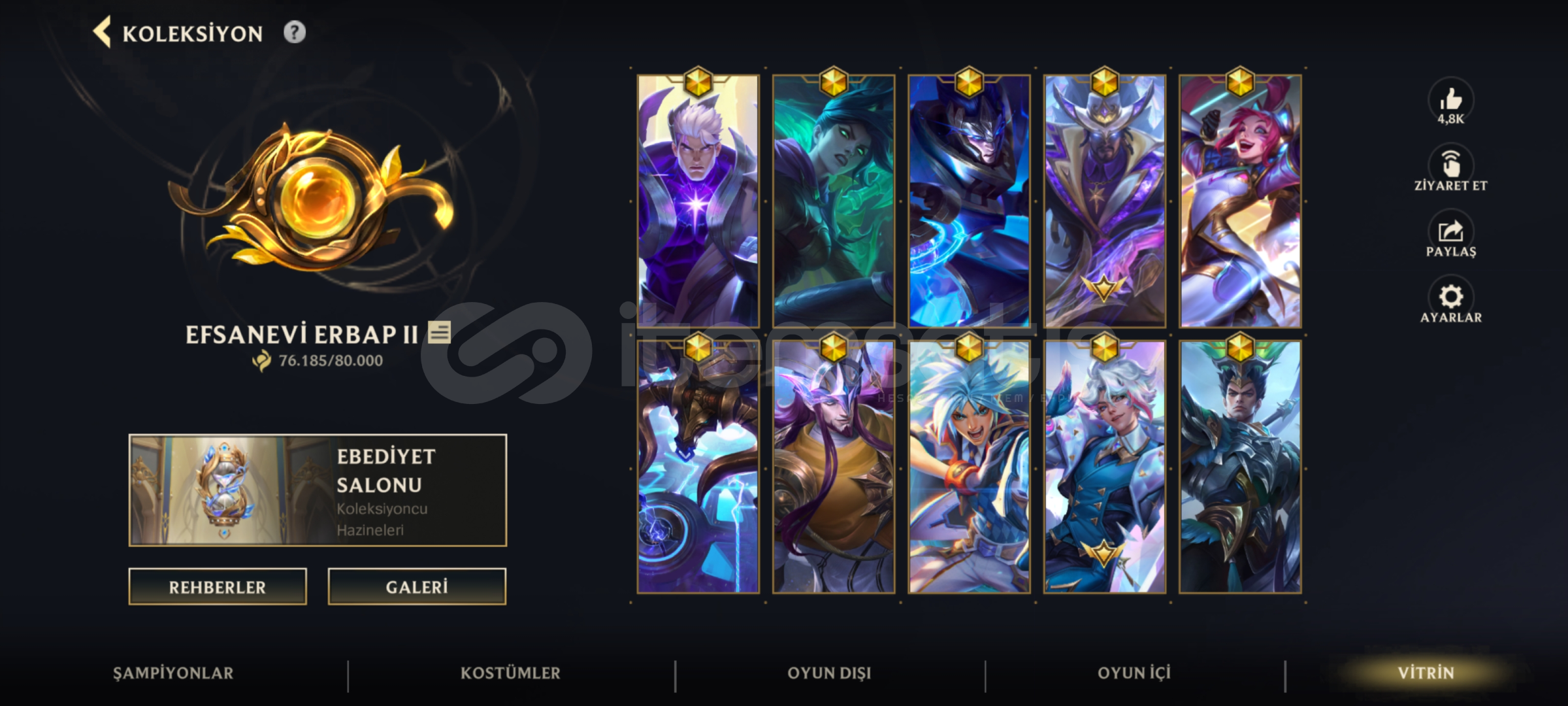Open the list icon beside Efsanevi Erbap II
This screenshot has height=706, width=1568.
point(439,332)
